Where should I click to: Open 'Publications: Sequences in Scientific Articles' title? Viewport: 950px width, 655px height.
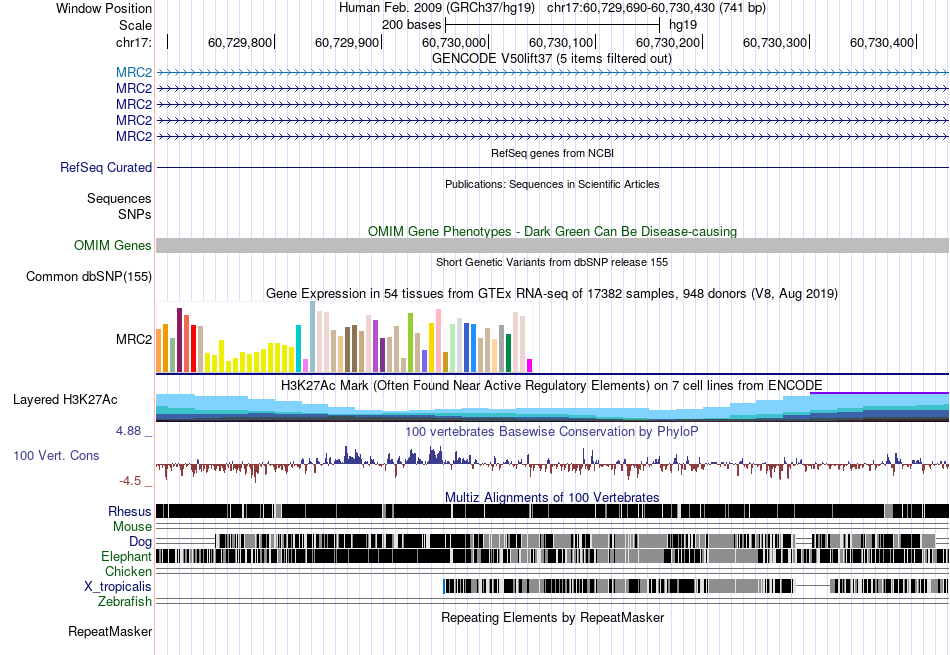[552, 184]
